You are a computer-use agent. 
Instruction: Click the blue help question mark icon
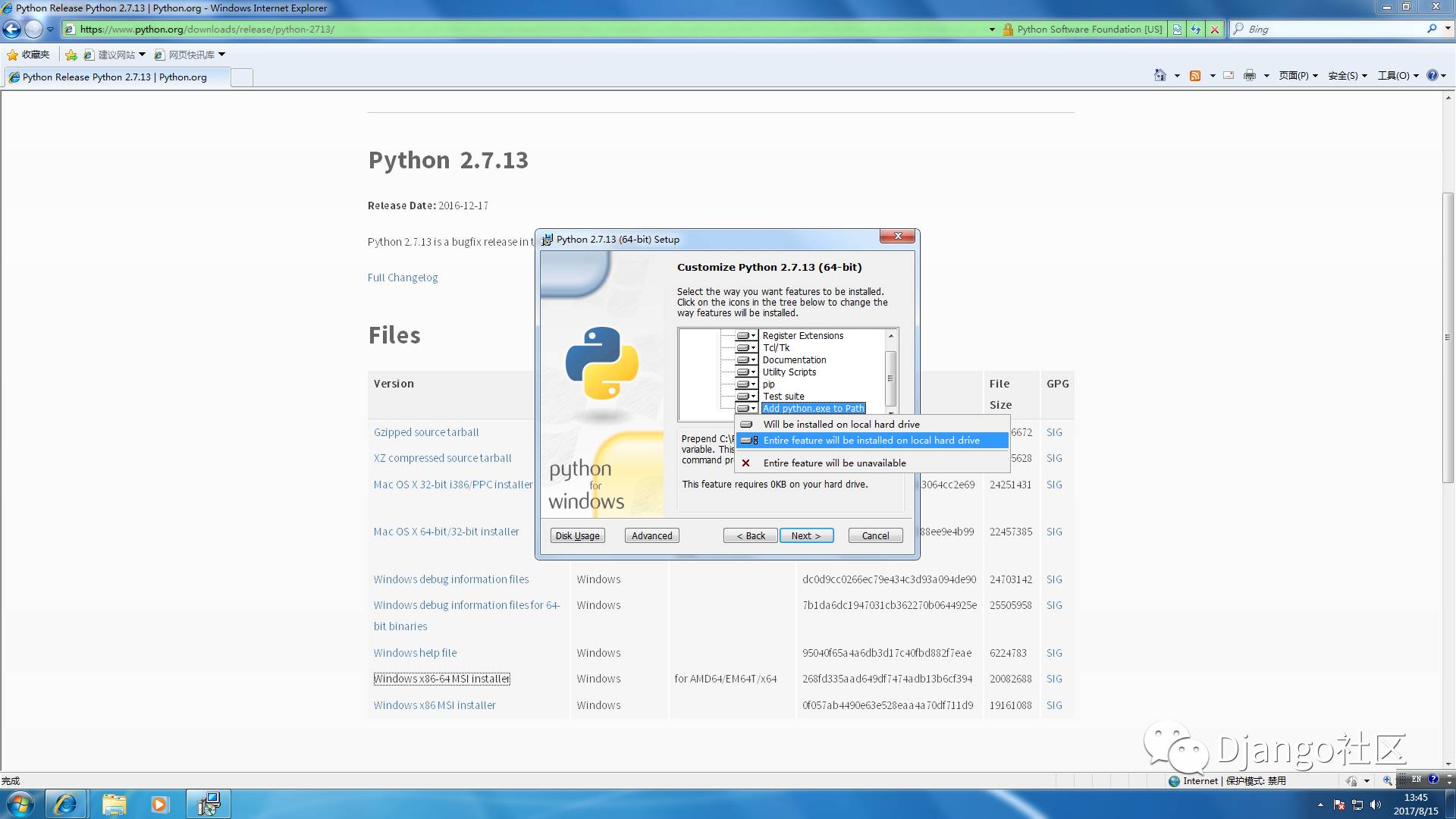coord(1432,75)
